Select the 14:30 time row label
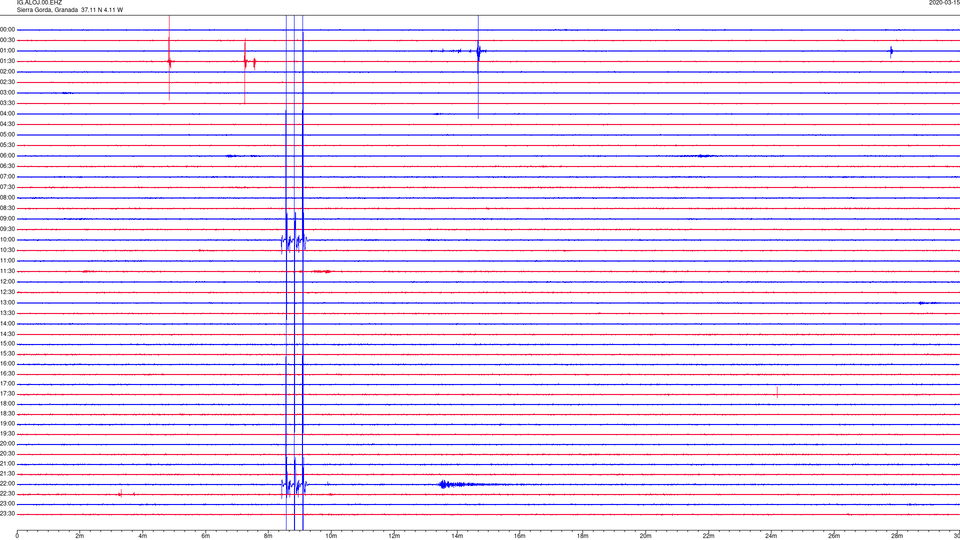 [x=8, y=334]
